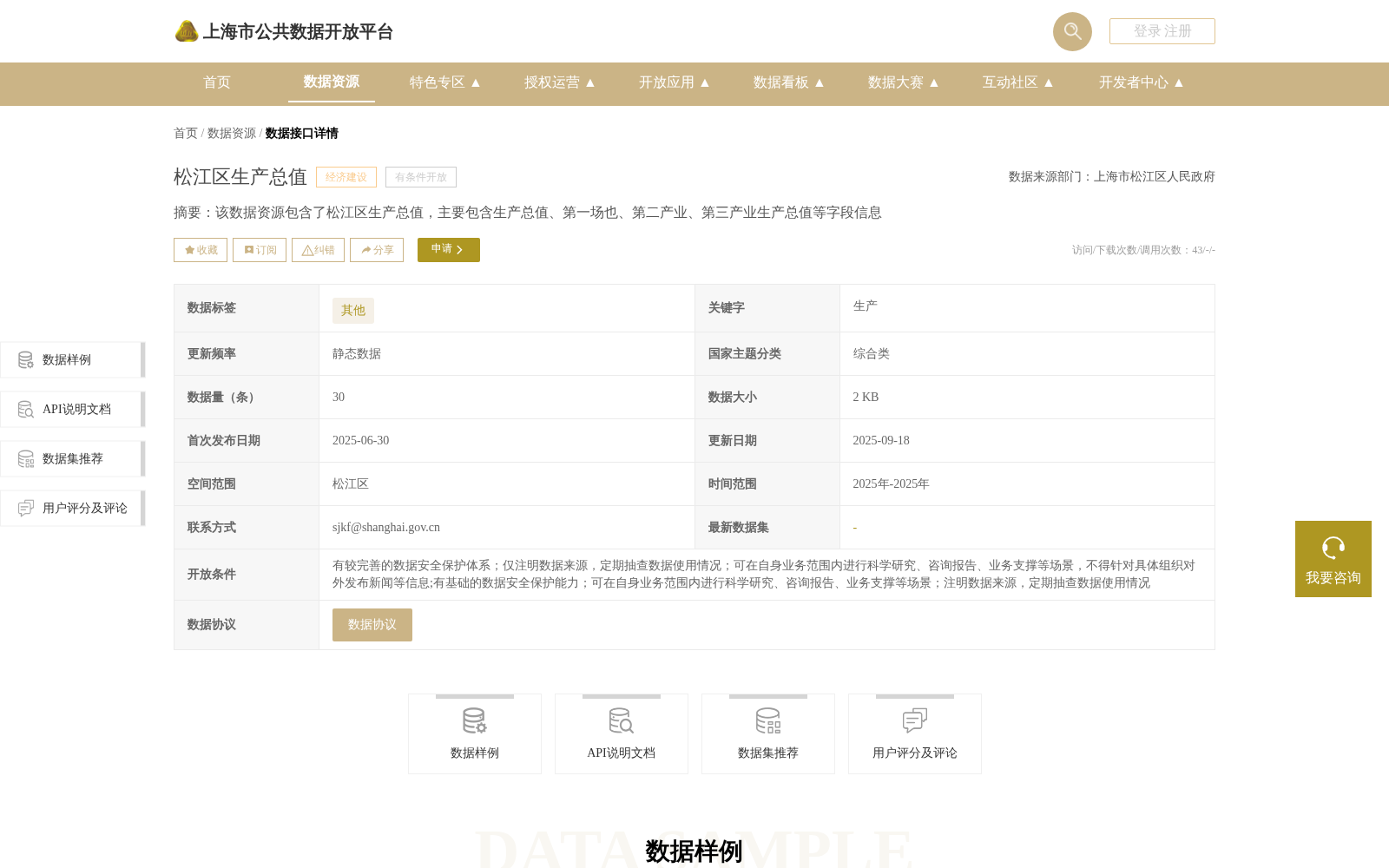Click the 经济建设 category badge

pos(346,177)
